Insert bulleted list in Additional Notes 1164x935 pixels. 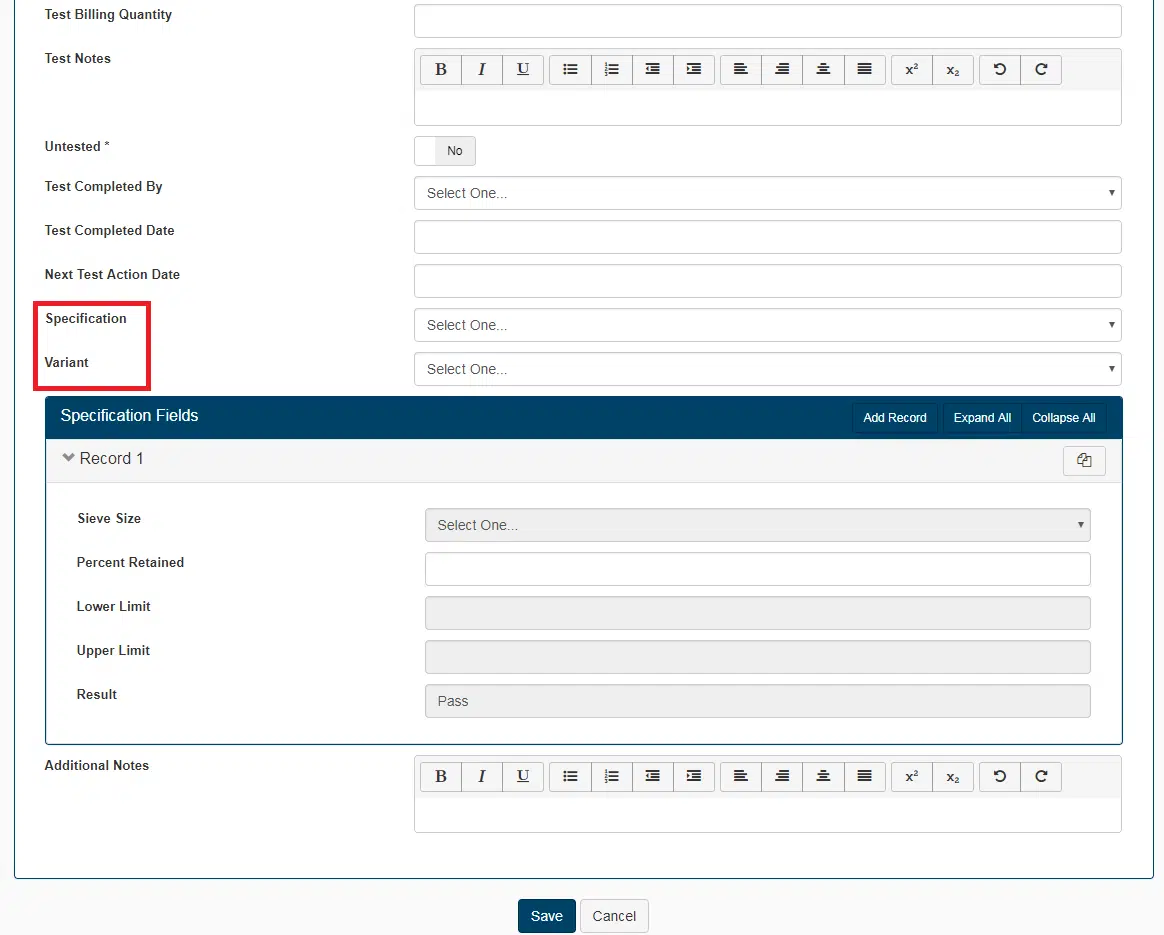(570, 777)
